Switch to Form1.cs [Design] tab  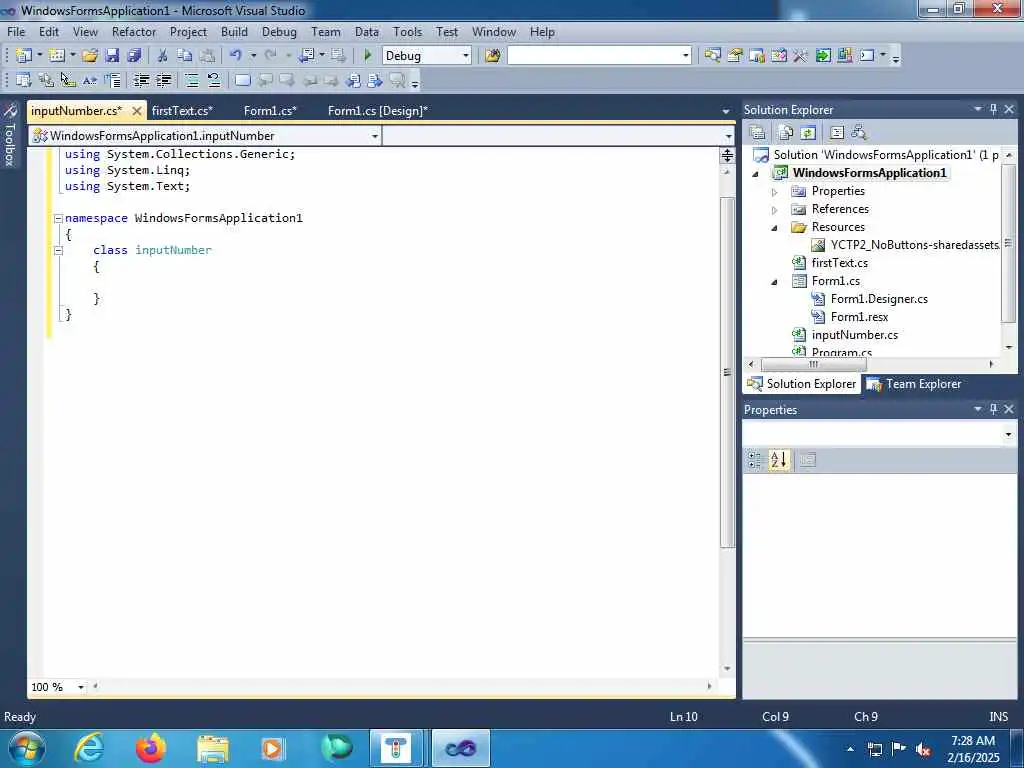tap(377, 111)
